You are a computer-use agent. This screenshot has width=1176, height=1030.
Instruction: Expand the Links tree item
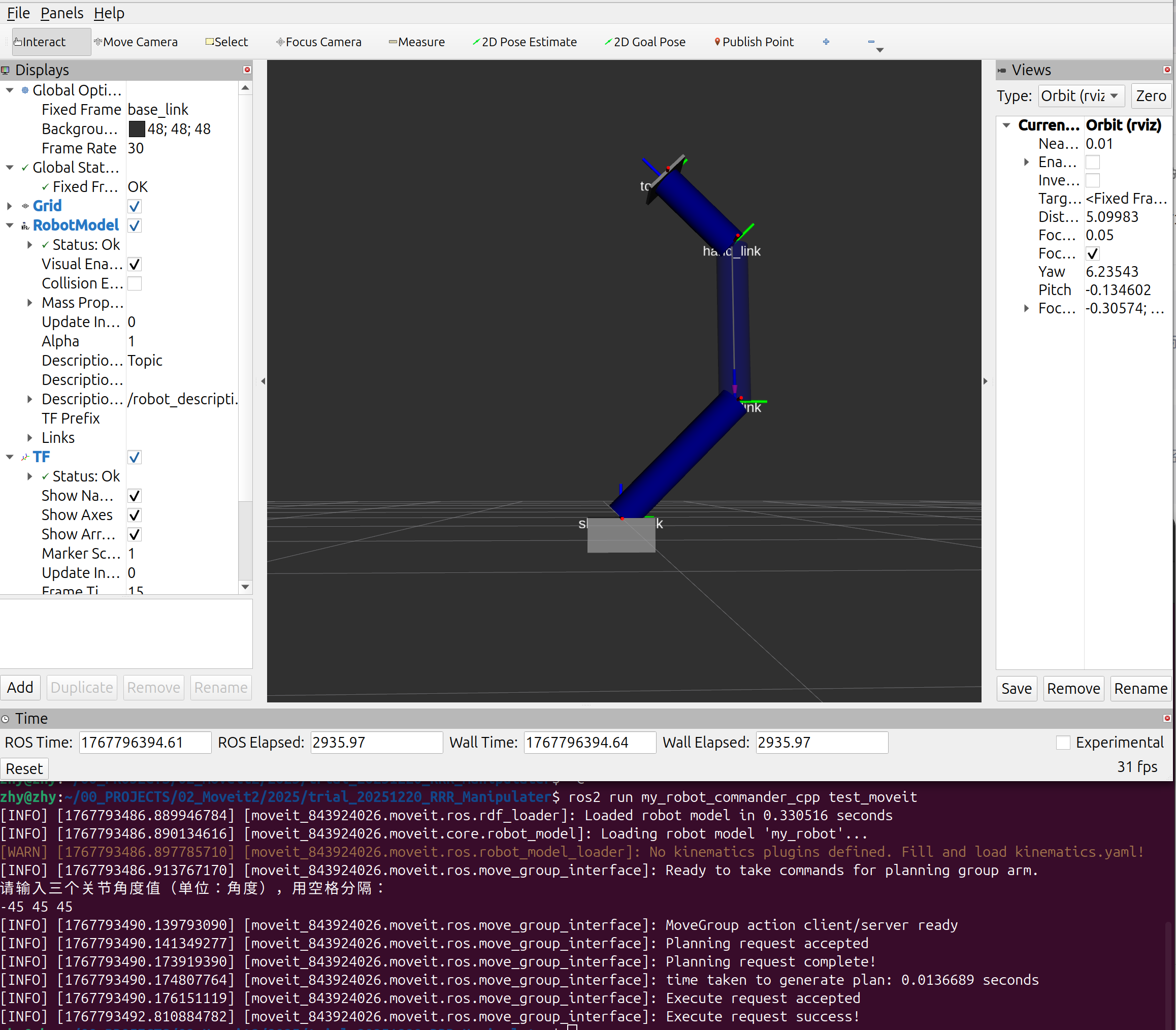click(x=30, y=438)
